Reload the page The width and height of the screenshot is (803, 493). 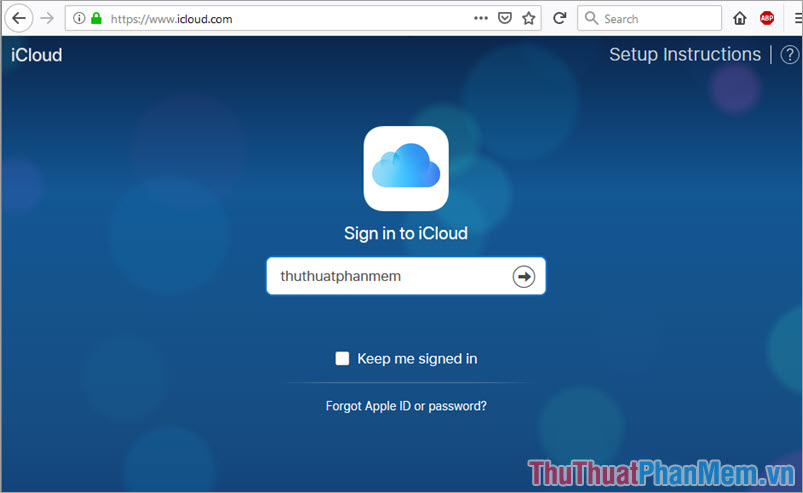click(560, 18)
